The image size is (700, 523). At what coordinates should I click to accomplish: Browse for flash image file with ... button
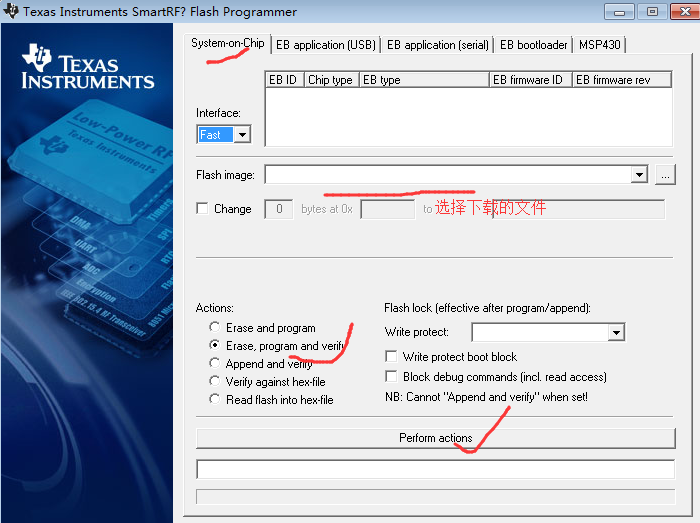coord(665,174)
